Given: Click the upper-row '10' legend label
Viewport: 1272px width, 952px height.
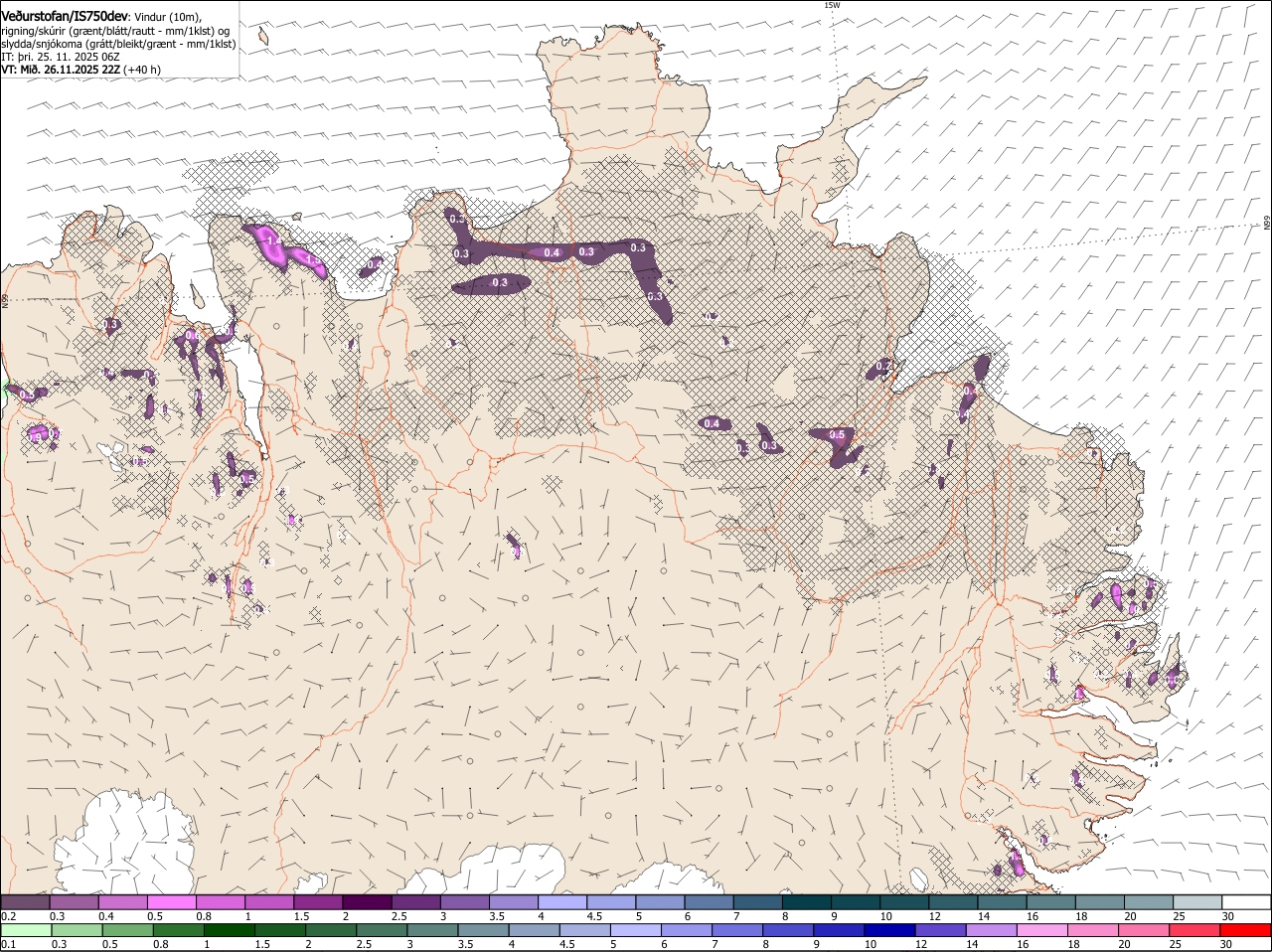Looking at the screenshot, I should click(885, 916).
